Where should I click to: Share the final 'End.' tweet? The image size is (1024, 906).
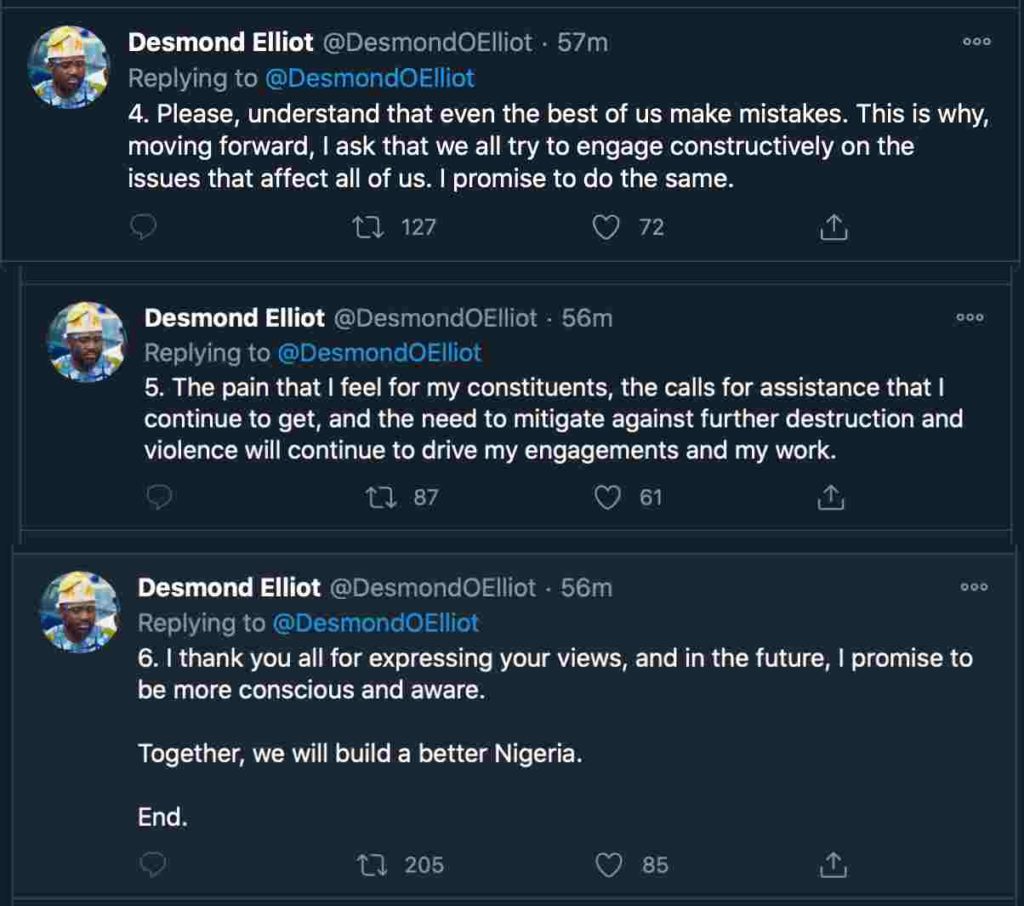[x=833, y=865]
